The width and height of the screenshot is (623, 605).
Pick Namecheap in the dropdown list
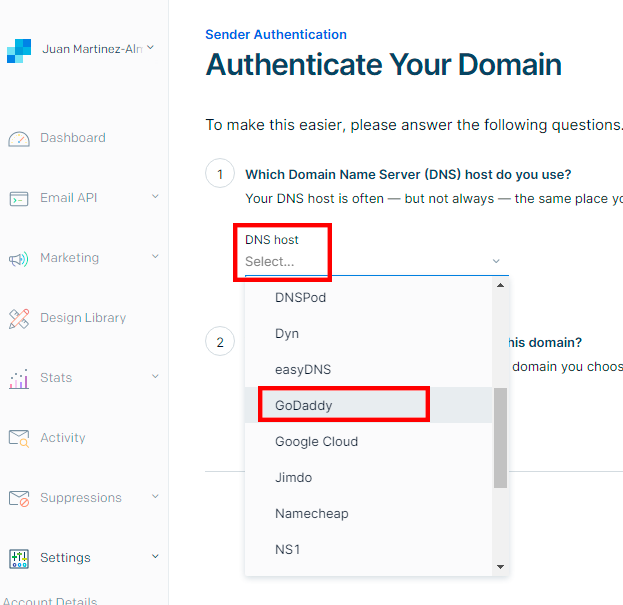tap(311, 513)
